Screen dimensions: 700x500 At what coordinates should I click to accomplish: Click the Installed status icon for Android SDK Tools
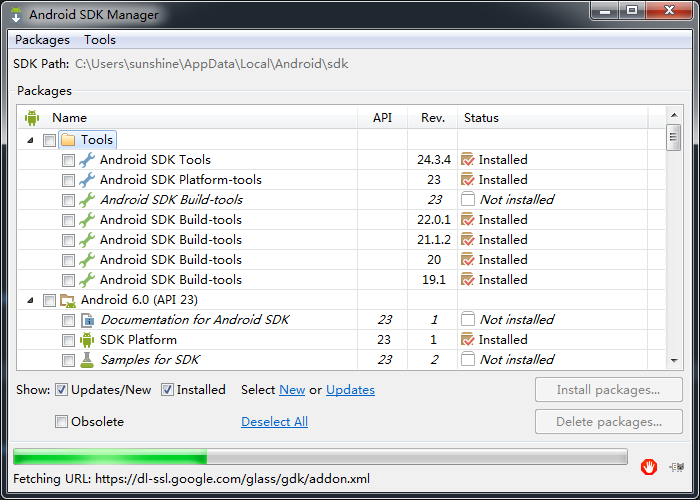[x=467, y=159]
